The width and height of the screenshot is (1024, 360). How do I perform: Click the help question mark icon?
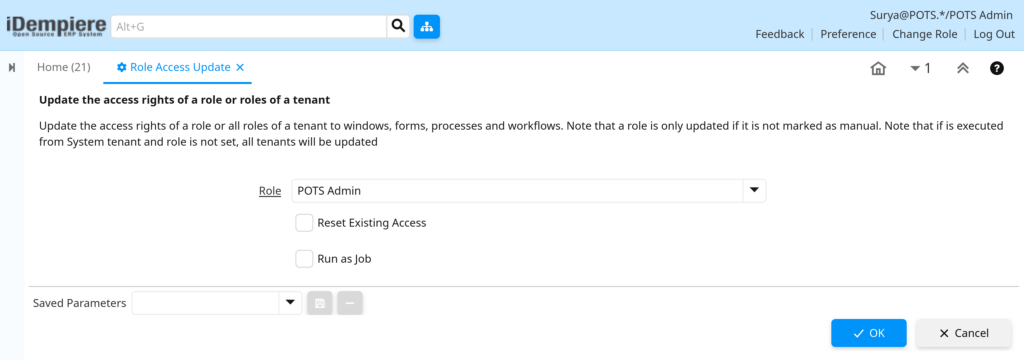[x=997, y=68]
